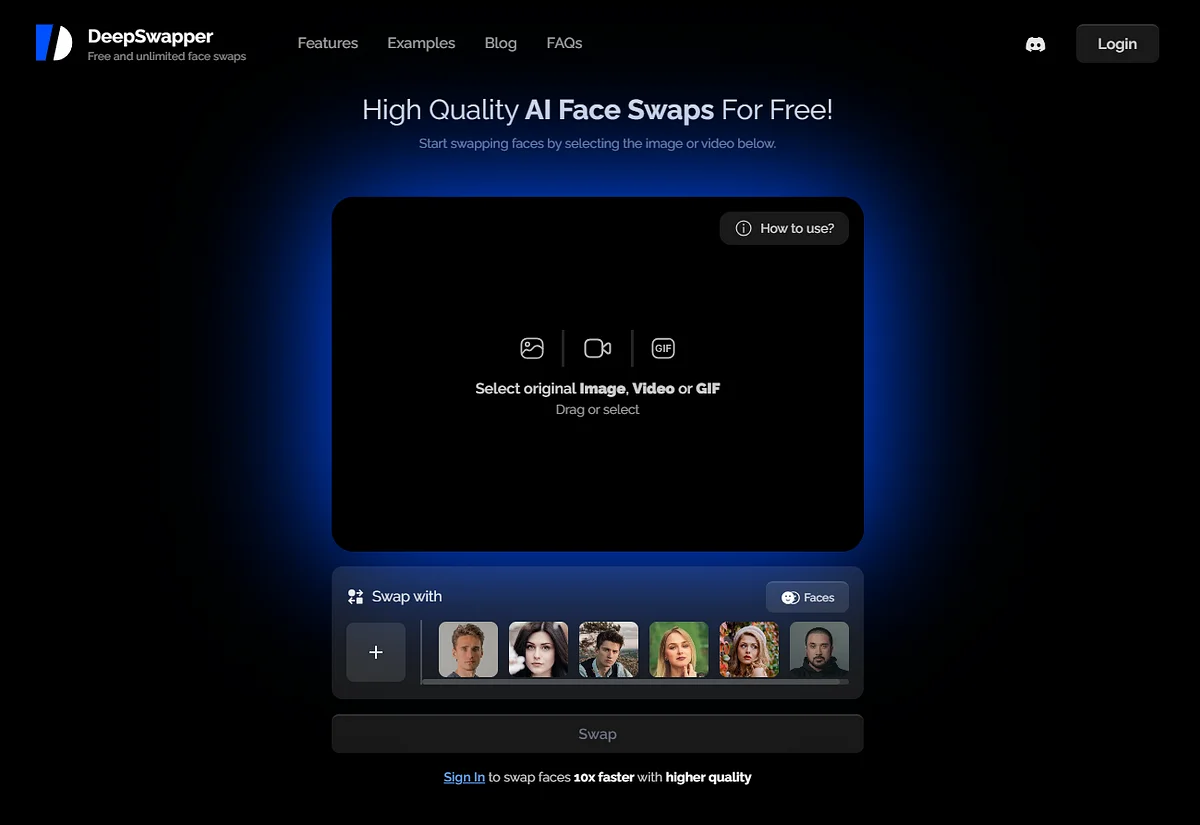This screenshot has width=1200, height=825.
Task: Click the icon beside Swap with label
Action: click(355, 597)
